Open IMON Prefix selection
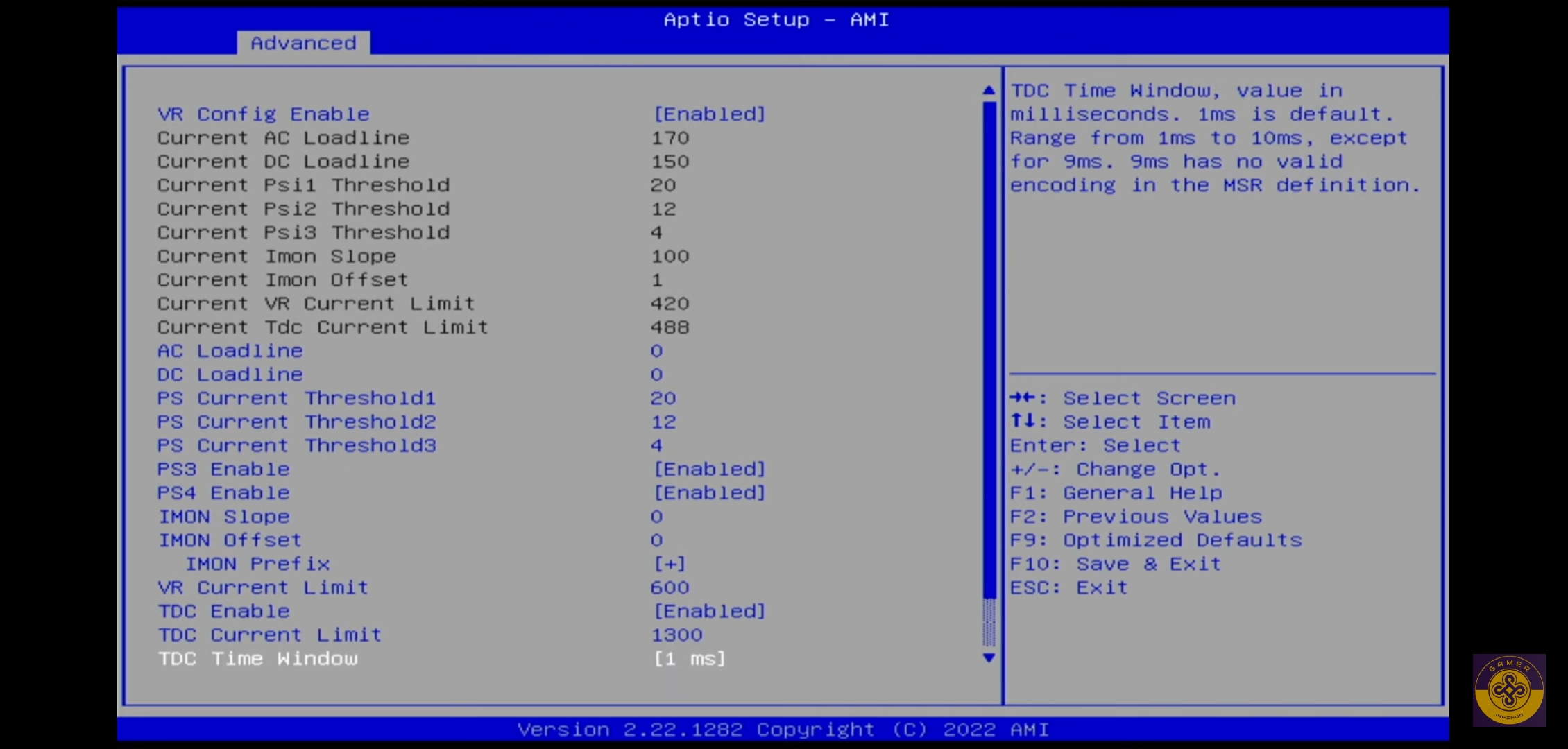This screenshot has height=749, width=1568. click(670, 564)
